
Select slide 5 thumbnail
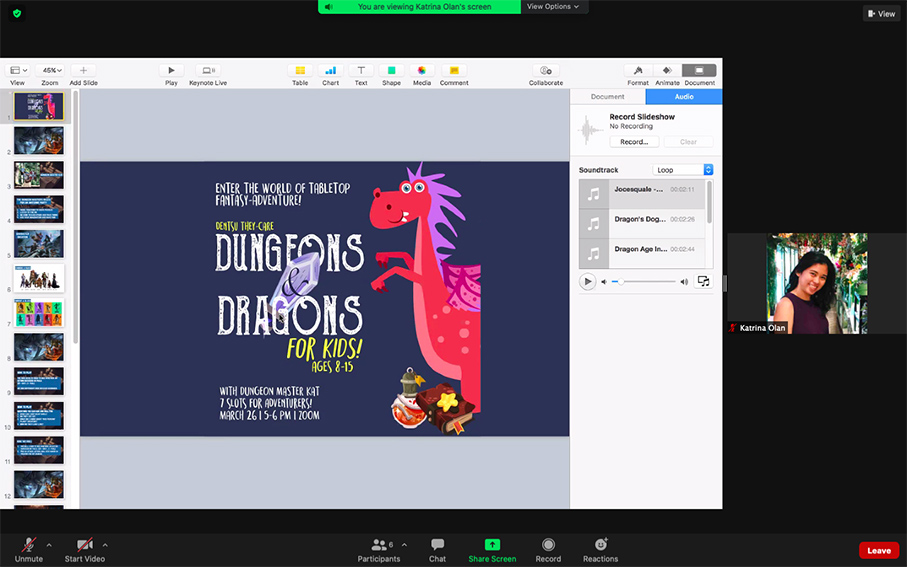click(39, 244)
